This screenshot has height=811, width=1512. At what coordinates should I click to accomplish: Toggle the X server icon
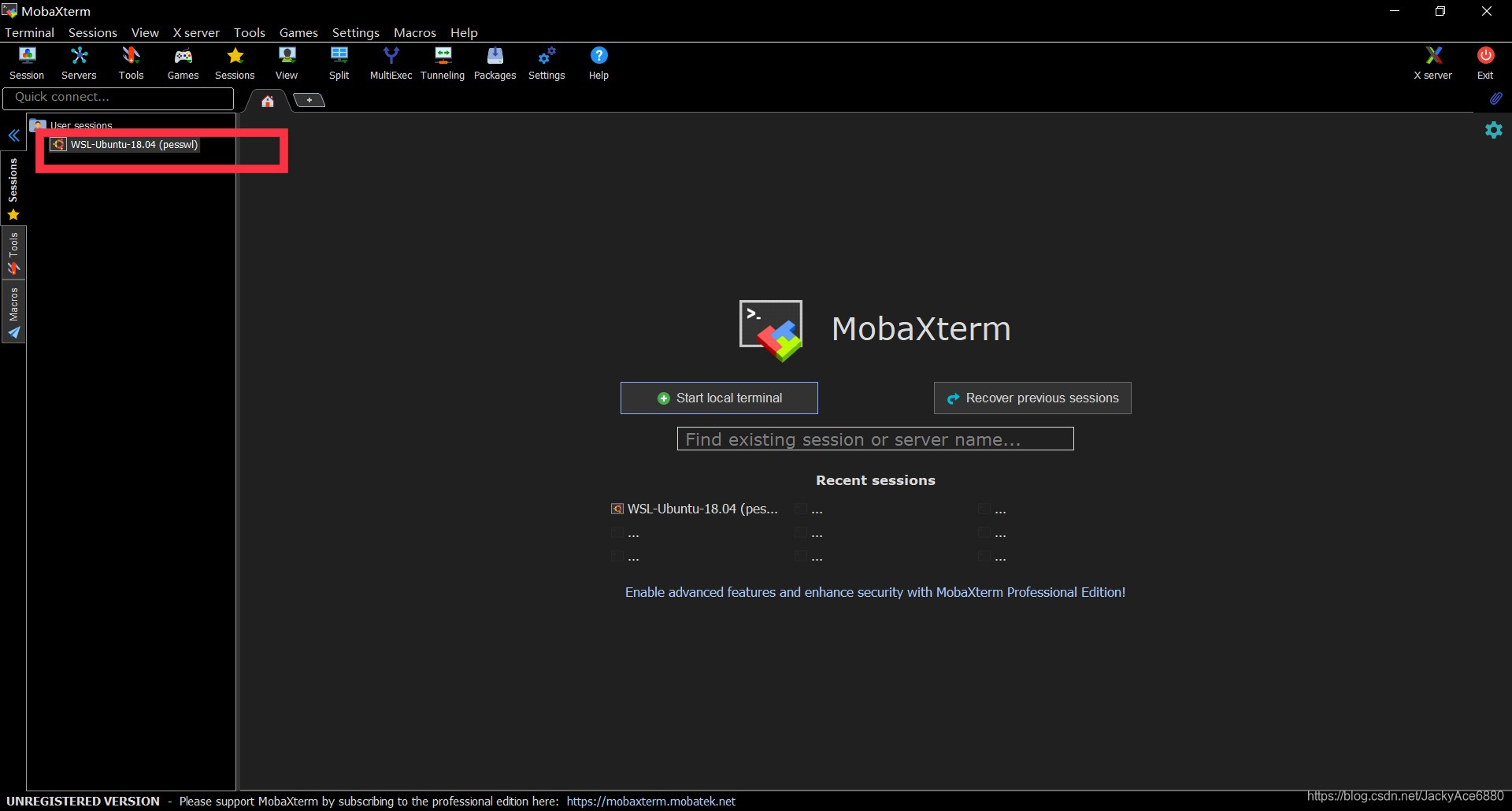[1432, 63]
